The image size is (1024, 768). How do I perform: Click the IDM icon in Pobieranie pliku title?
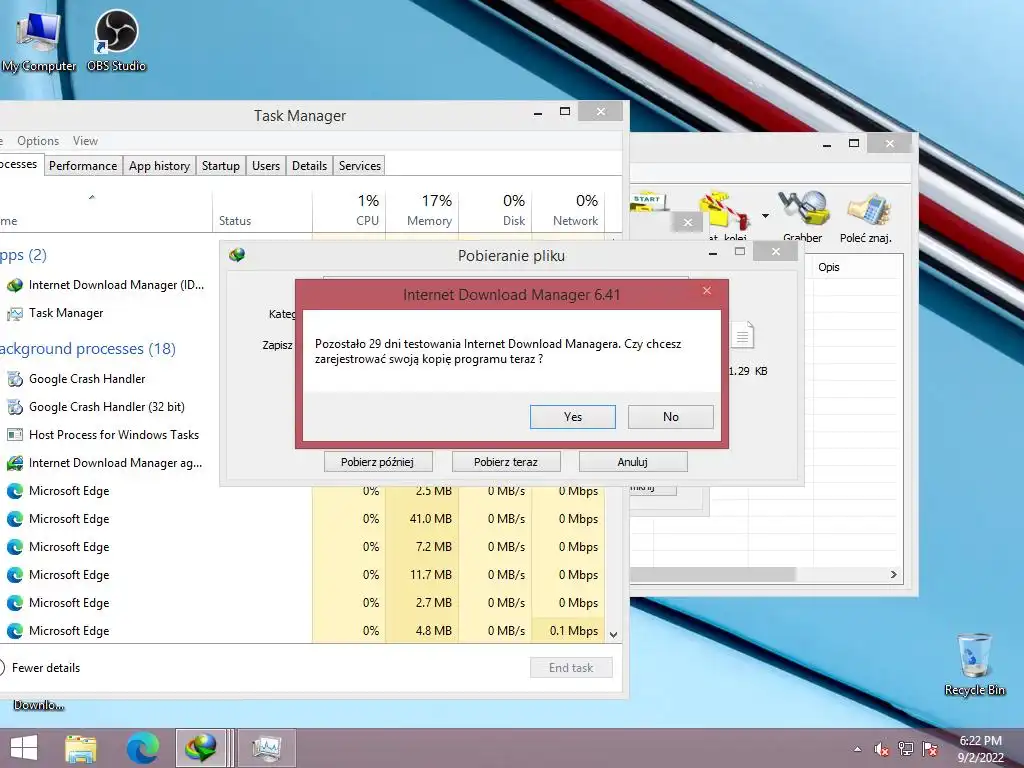tap(237, 255)
